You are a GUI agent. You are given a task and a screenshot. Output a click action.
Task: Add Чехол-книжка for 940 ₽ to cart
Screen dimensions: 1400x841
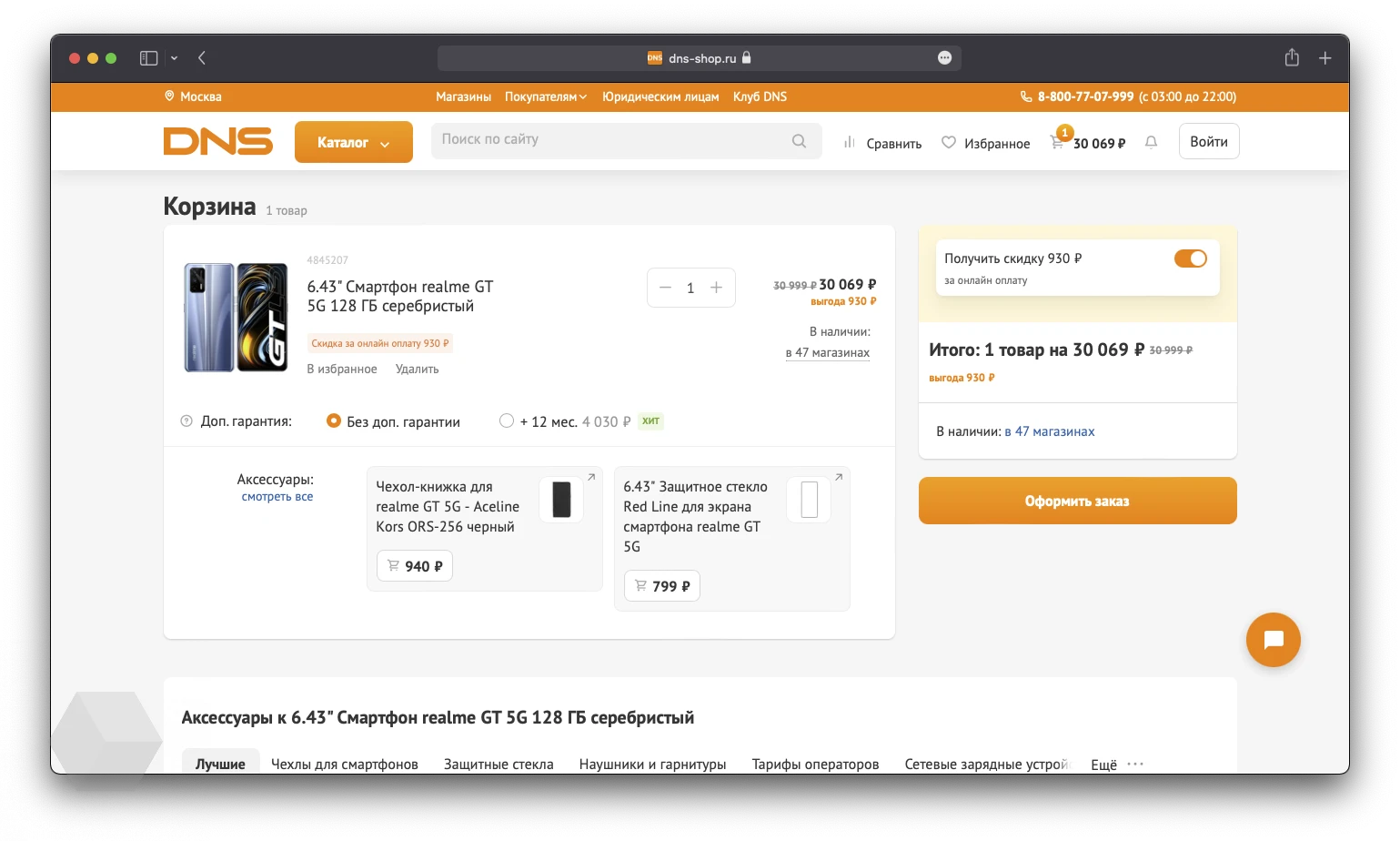point(415,566)
